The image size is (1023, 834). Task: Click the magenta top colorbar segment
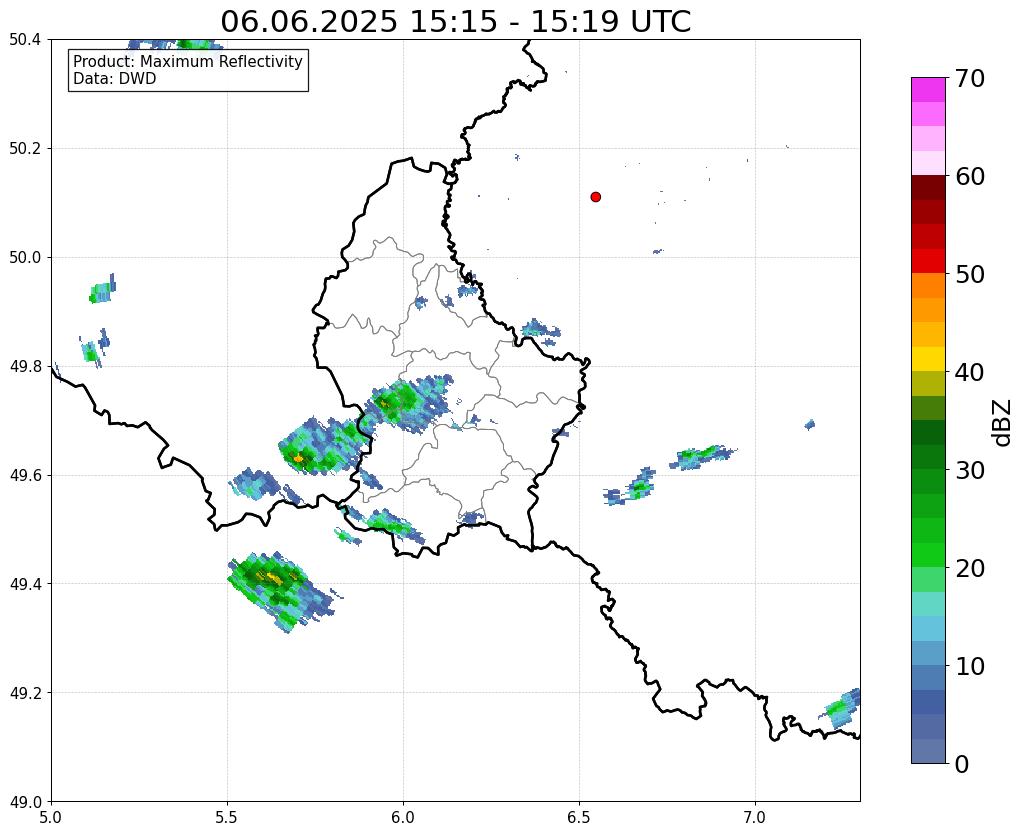tap(928, 90)
